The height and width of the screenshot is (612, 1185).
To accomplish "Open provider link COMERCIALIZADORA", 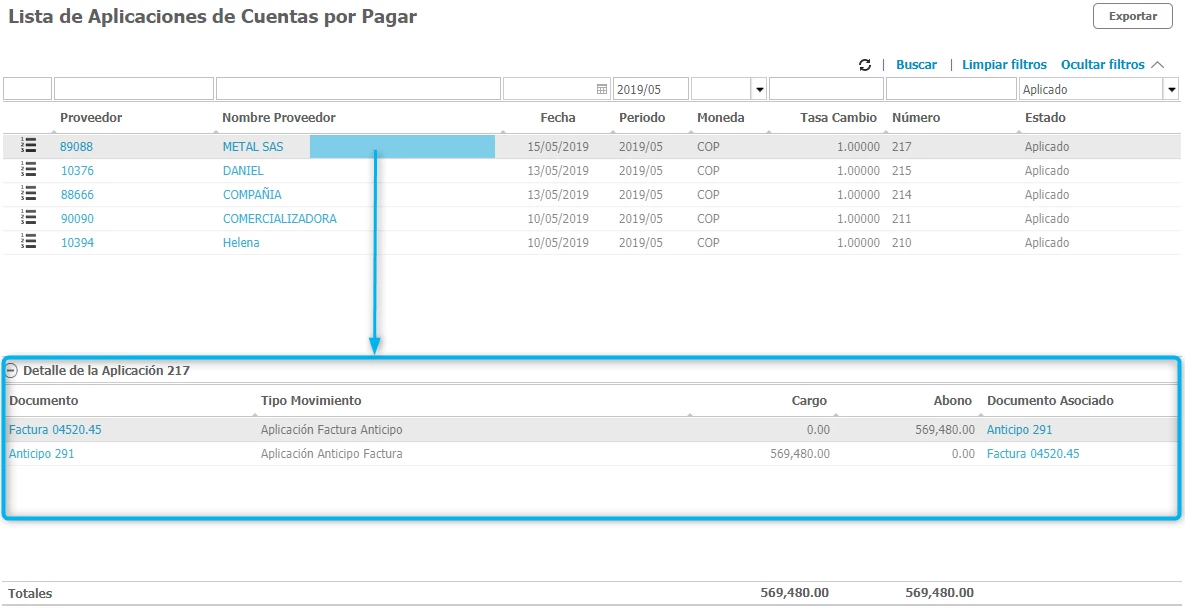I will point(279,218).
